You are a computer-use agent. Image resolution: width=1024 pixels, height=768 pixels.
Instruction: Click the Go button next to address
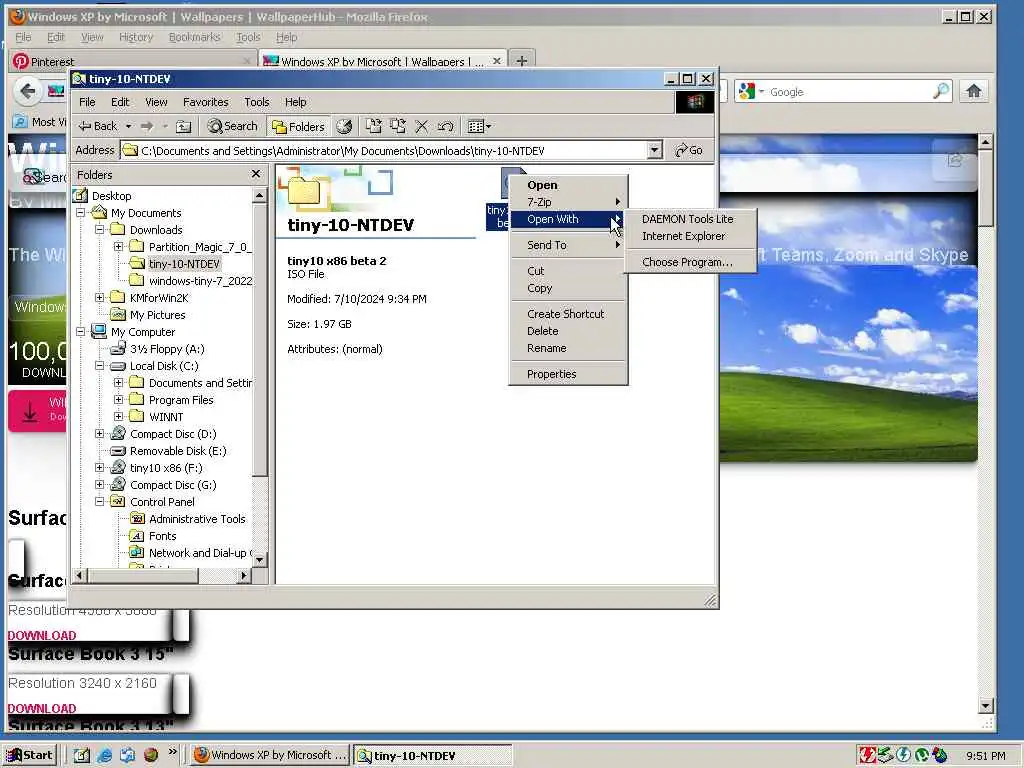689,150
